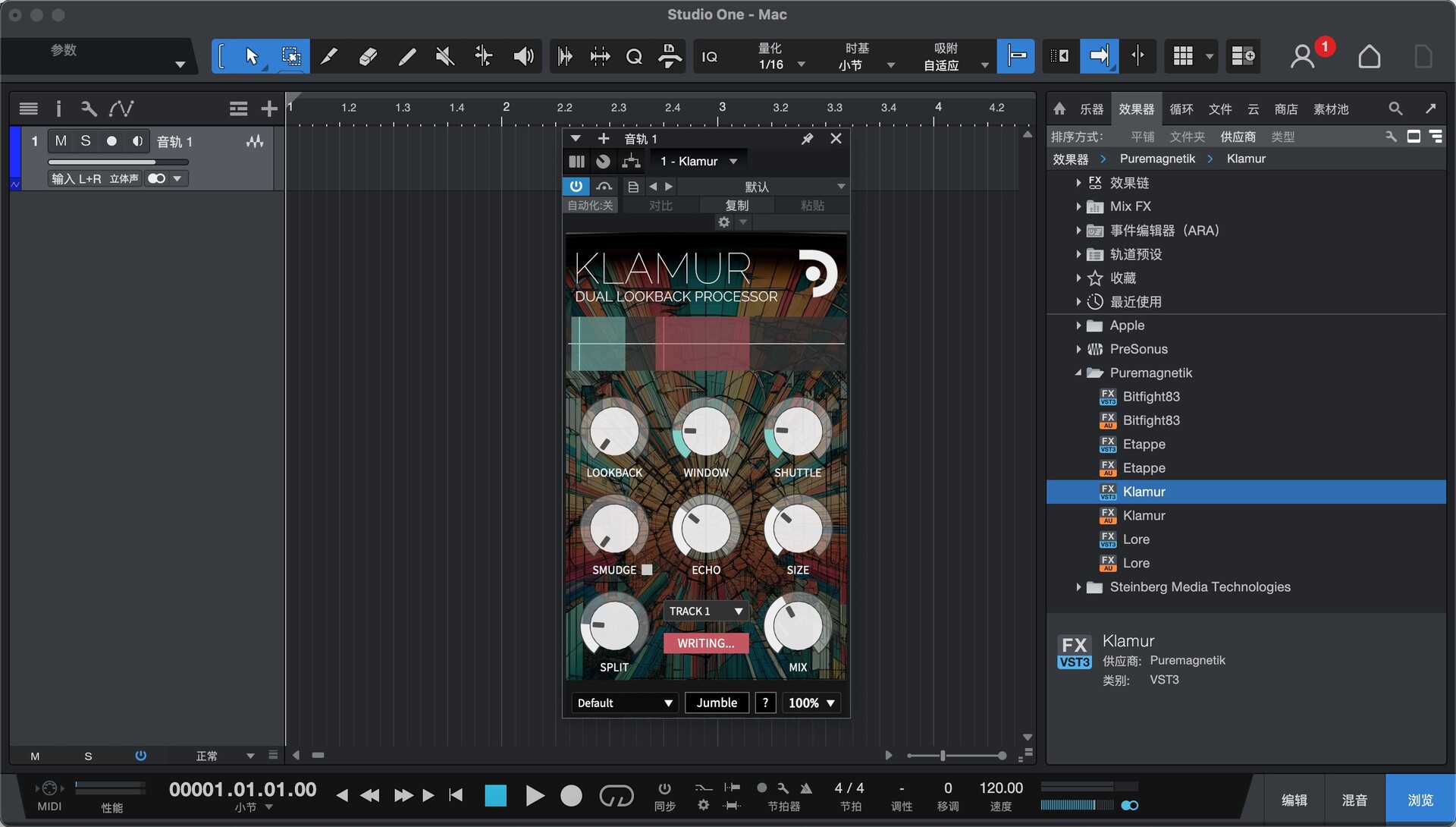Open user account icon with notification
The image size is (1456, 827).
[1304, 56]
